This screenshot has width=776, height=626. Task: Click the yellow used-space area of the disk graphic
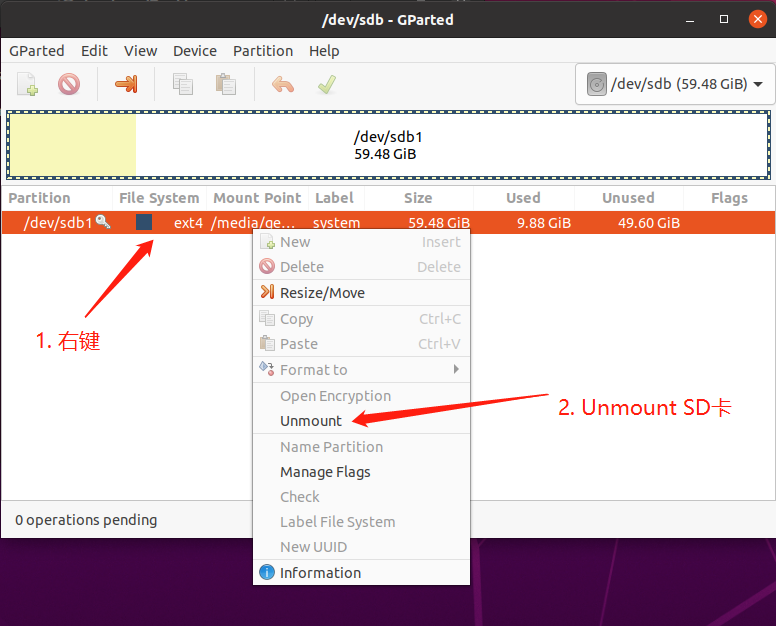pos(73,144)
